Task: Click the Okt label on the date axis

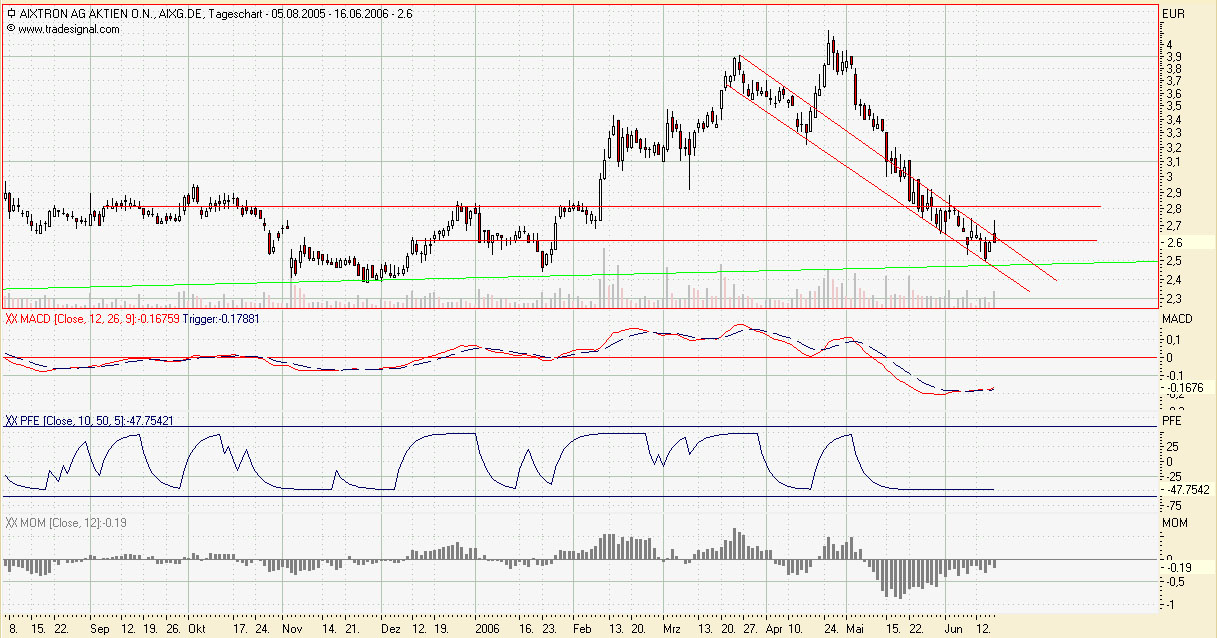Action: (197, 630)
